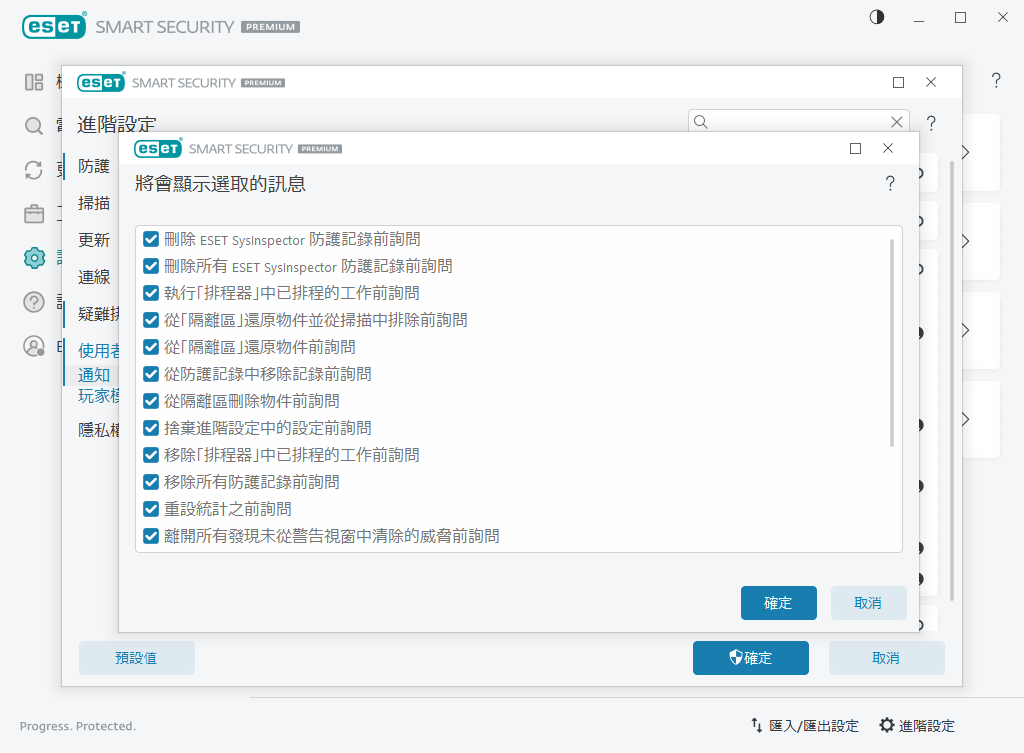Uncheck 捨棄進階設定中的設定前詢問
Image resolution: width=1024 pixels, height=753 pixels.
click(151, 428)
